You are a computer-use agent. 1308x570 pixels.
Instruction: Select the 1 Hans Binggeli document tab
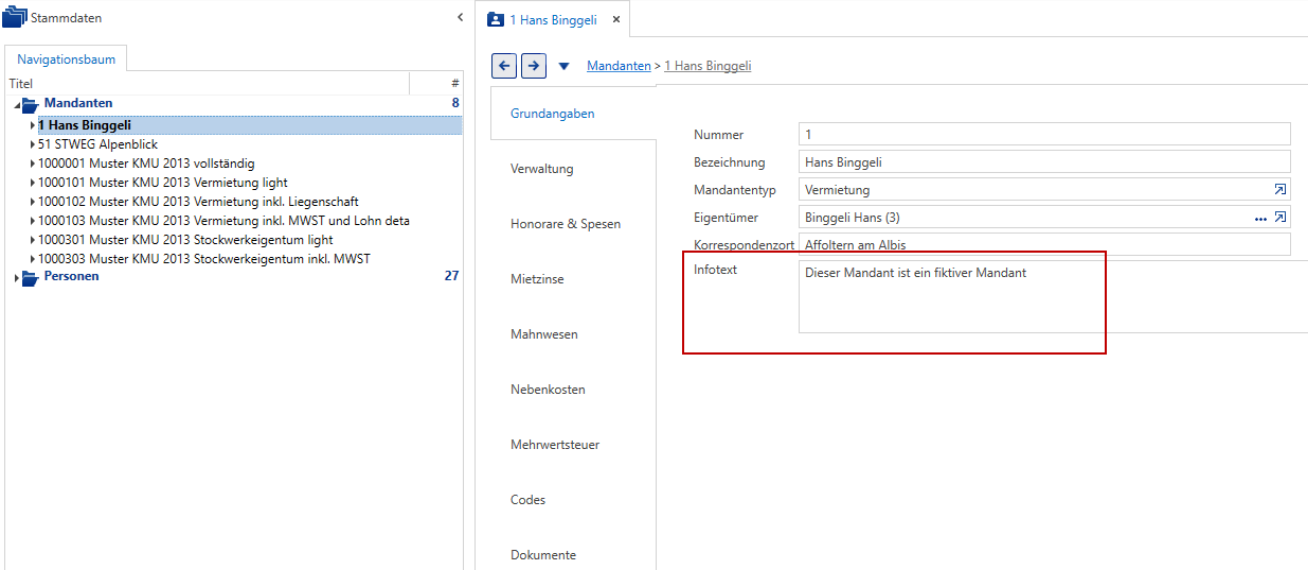pos(553,19)
